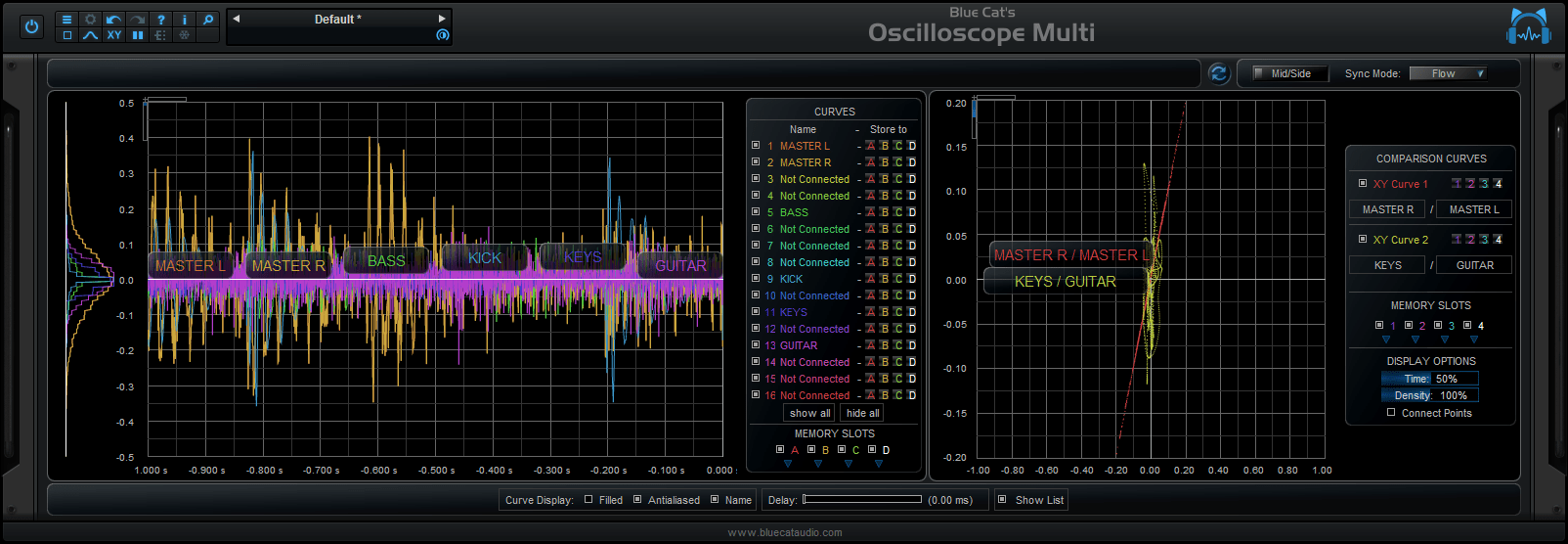The height and width of the screenshot is (544, 1568).
Task: Select the KICK curve name in list
Action: (791, 279)
